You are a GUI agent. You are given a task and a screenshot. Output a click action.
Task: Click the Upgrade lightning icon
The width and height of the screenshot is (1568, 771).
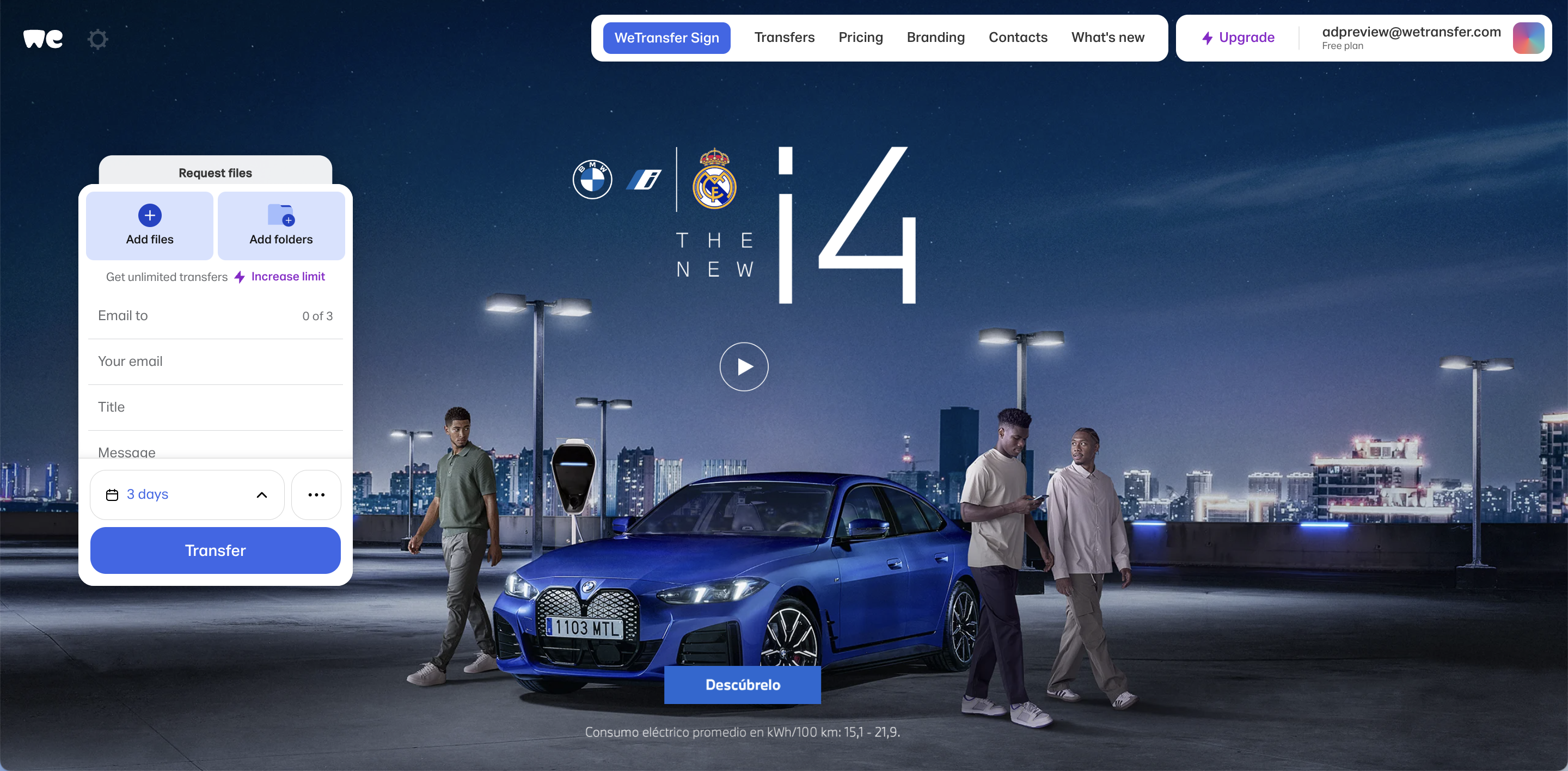click(1208, 38)
